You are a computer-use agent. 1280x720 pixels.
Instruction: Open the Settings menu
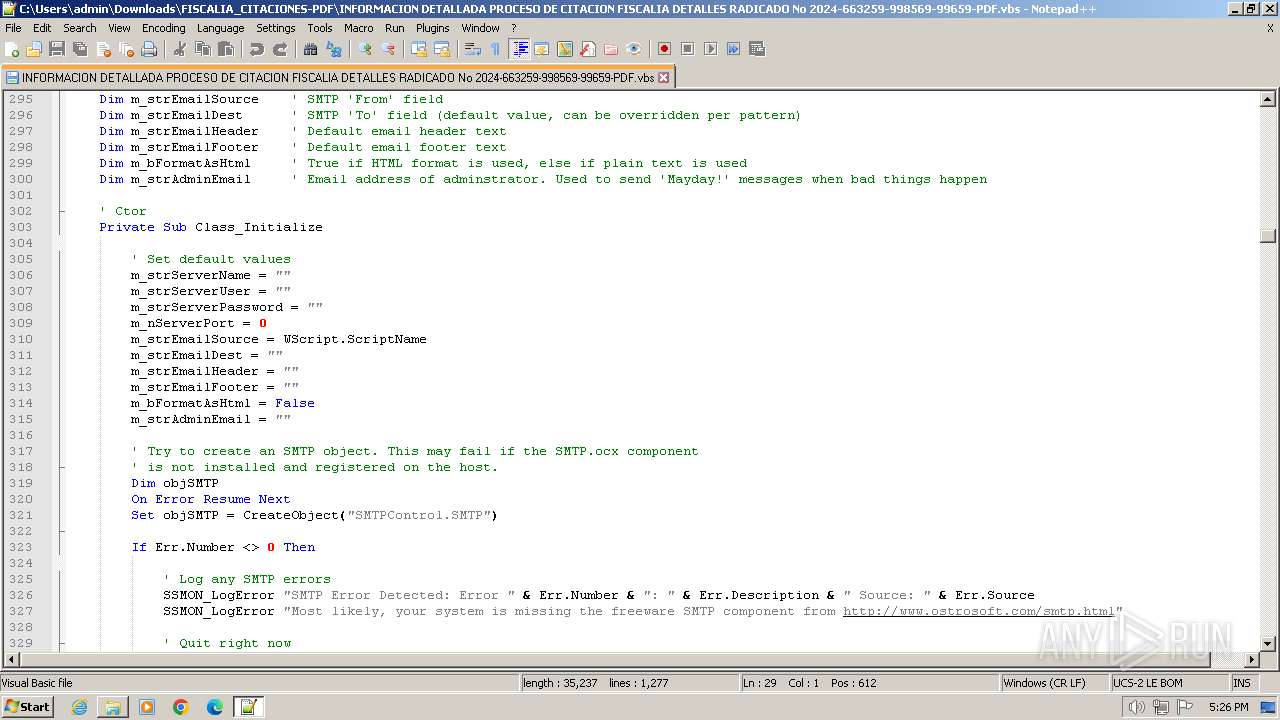(276, 28)
